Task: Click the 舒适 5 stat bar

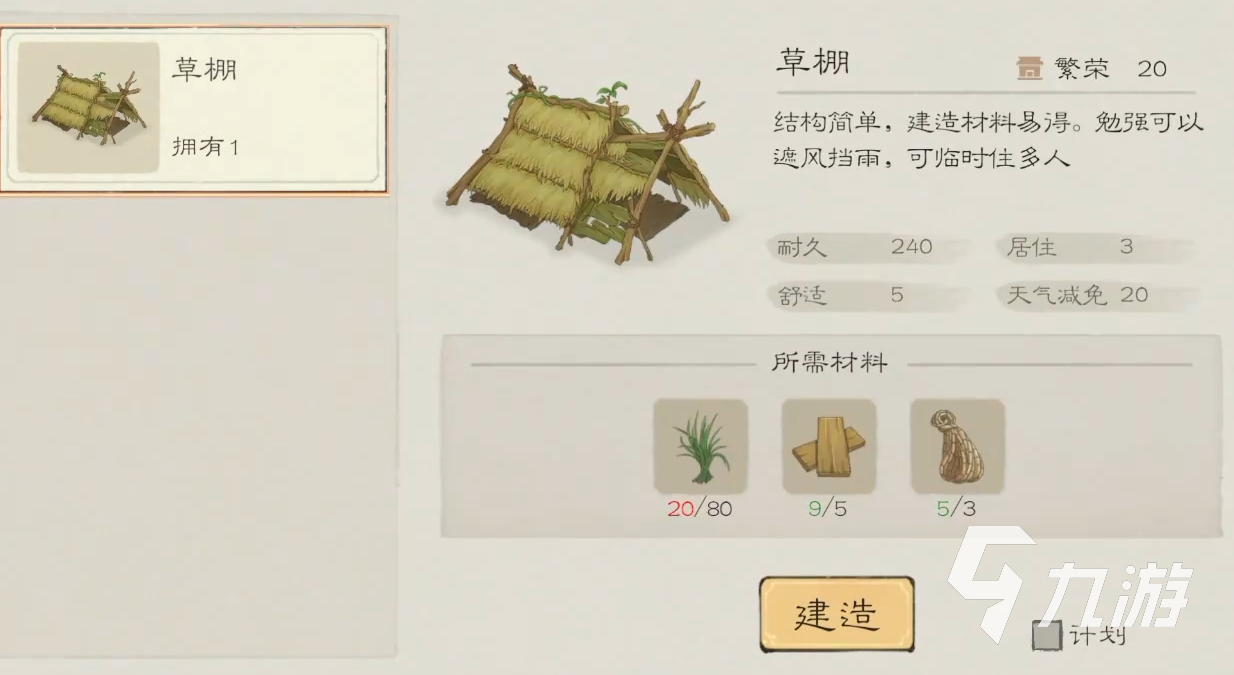Action: (868, 295)
